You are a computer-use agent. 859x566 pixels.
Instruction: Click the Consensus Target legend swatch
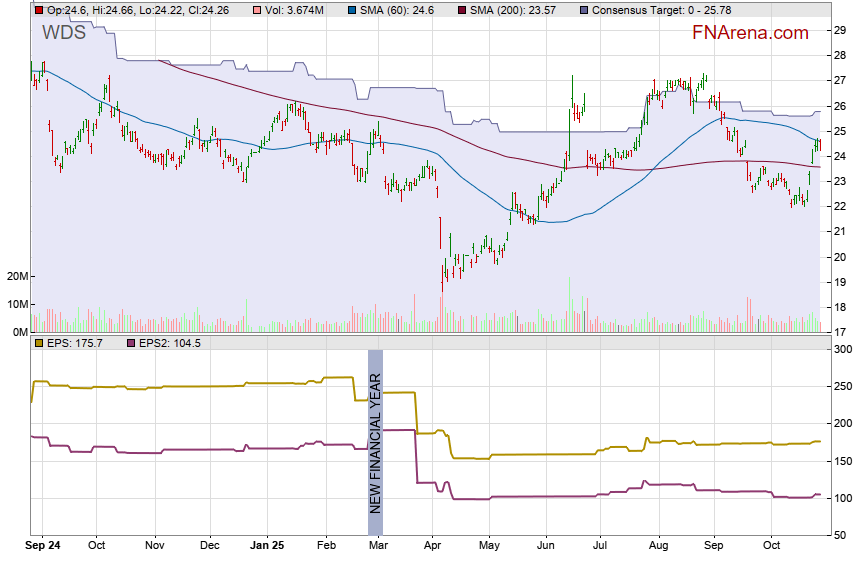(x=584, y=10)
